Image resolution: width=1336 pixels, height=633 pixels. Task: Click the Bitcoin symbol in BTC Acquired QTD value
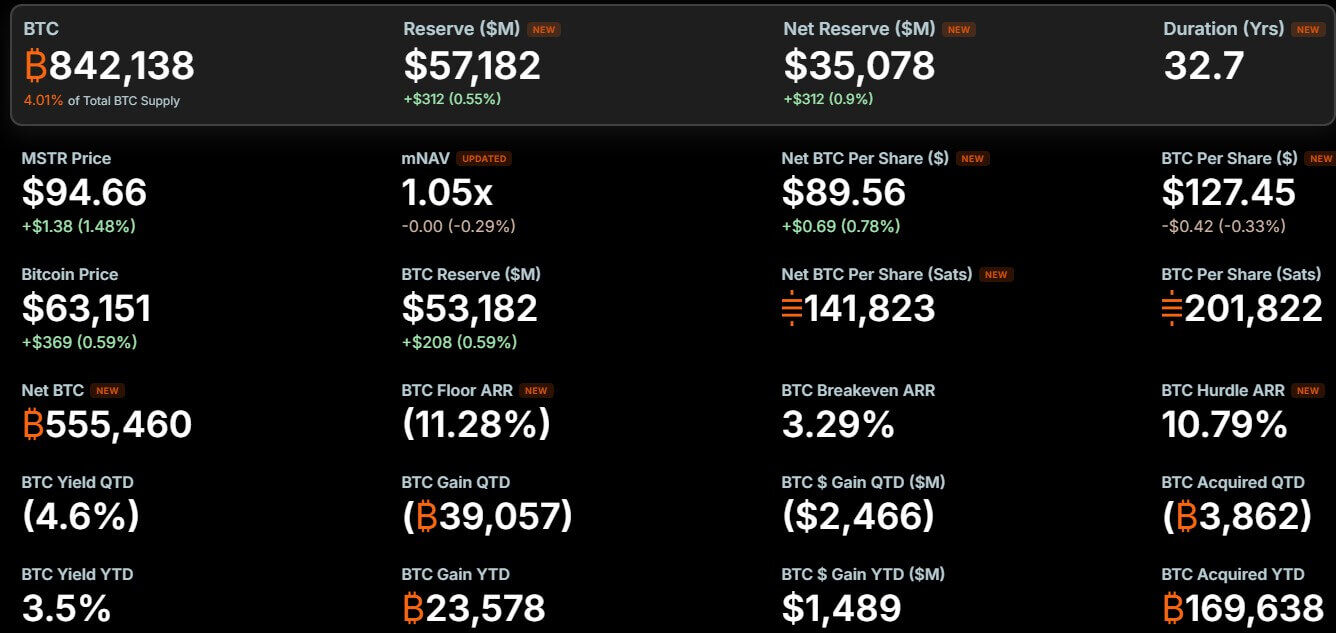1187,516
